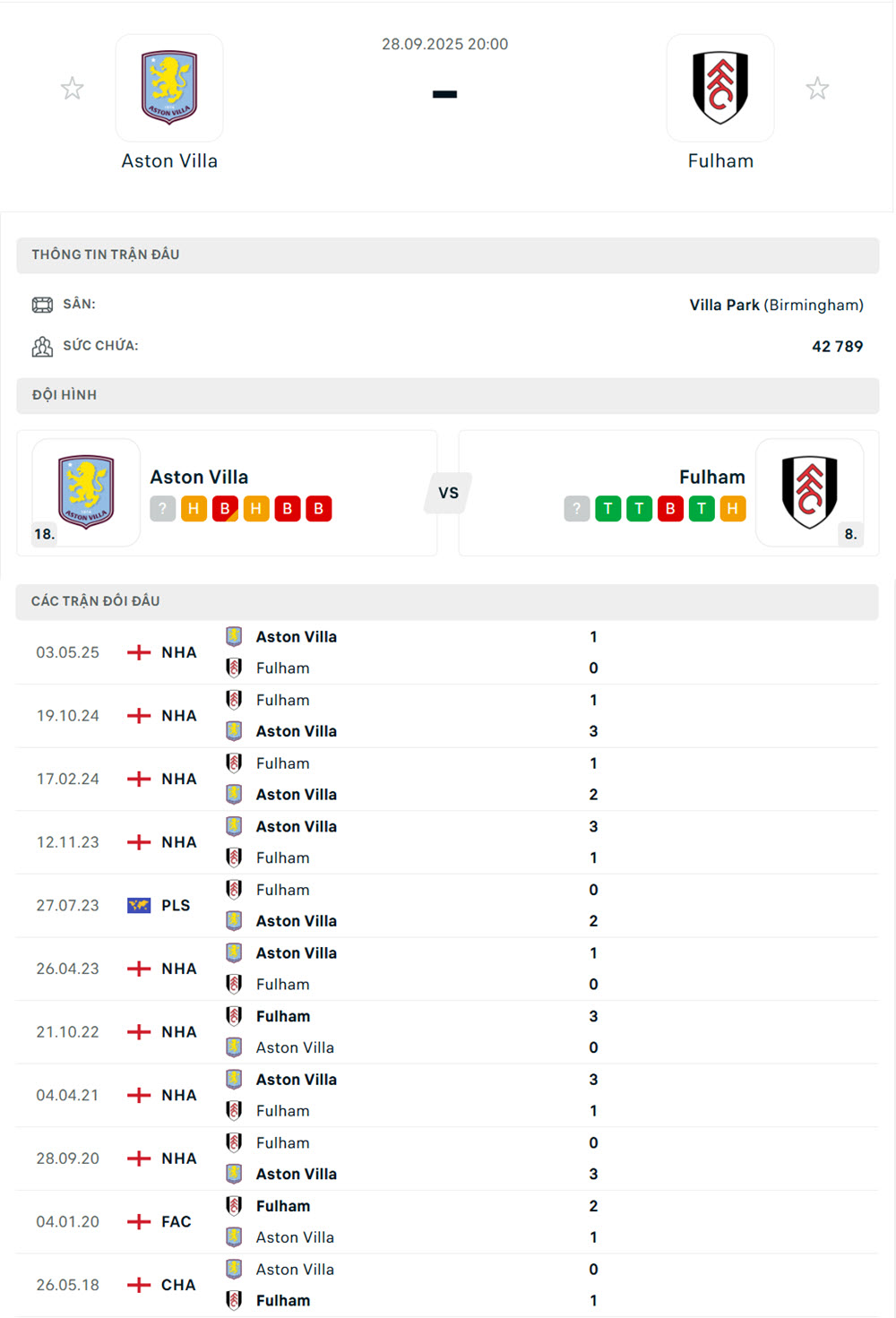The image size is (896, 1318).
Task: Open the stadium icon next to SÂN
Action: point(42,305)
